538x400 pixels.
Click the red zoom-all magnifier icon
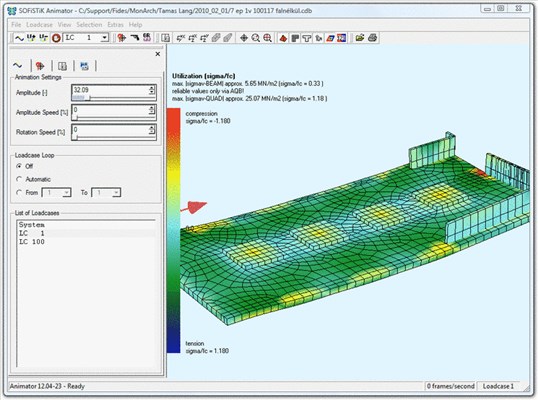pos(267,38)
